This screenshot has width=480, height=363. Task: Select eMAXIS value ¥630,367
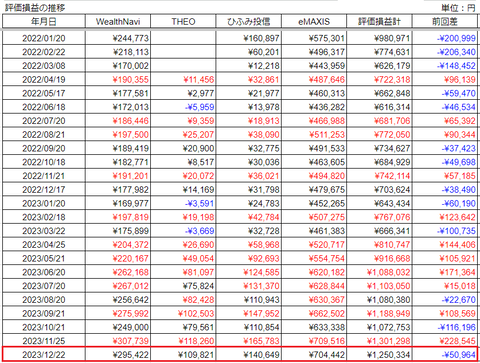[x=326, y=300]
